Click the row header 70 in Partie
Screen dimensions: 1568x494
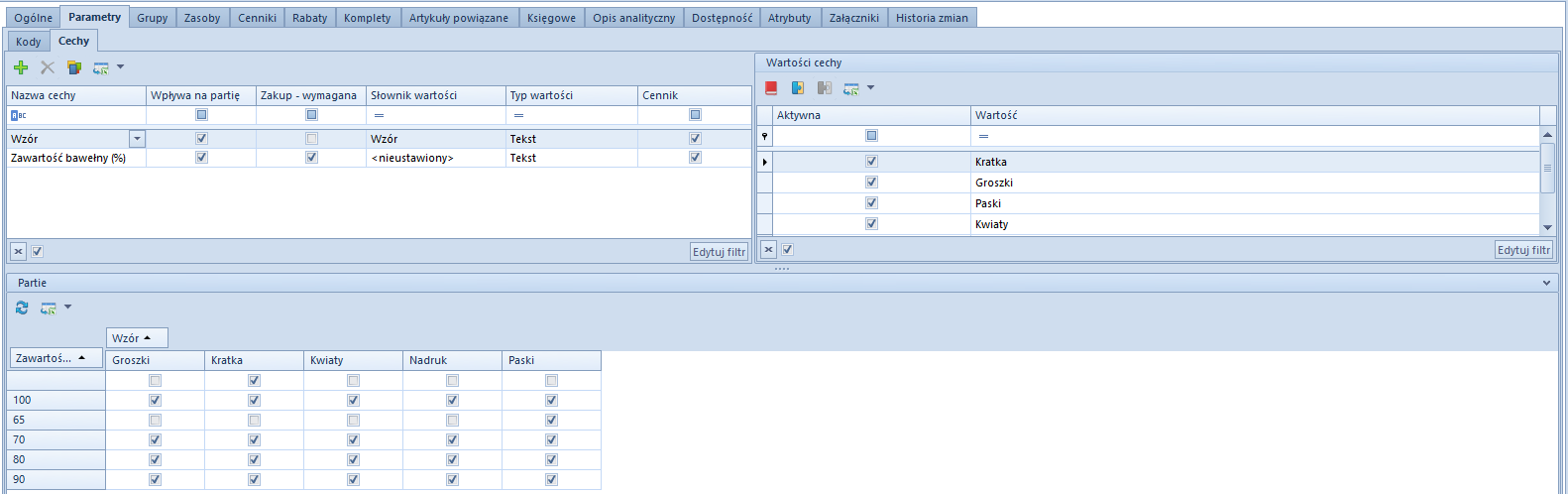56,439
